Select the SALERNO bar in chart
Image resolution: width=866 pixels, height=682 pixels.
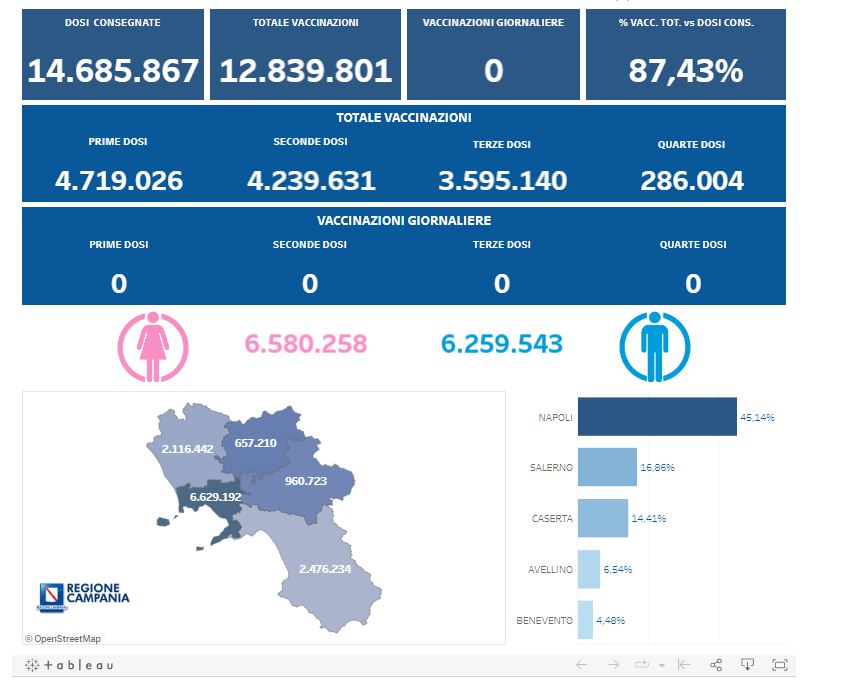coord(607,467)
